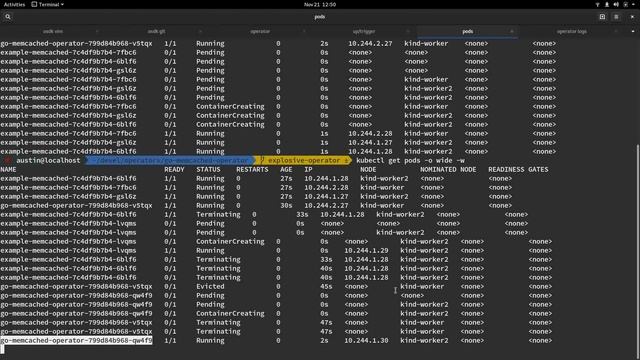640x360 pixels.
Task: Close the 'osdk git' tab
Action: tap(200, 31)
